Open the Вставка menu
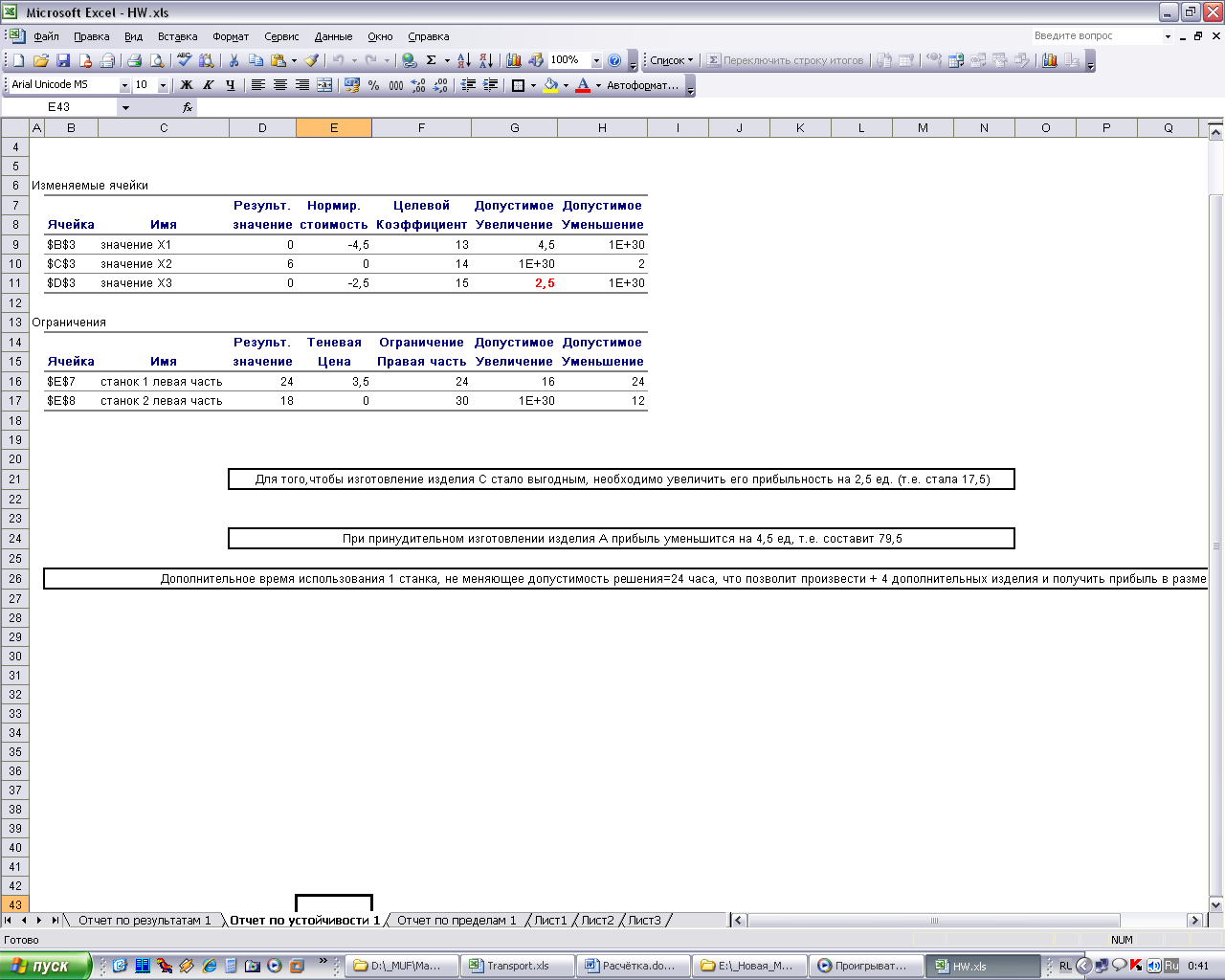 pos(178,36)
